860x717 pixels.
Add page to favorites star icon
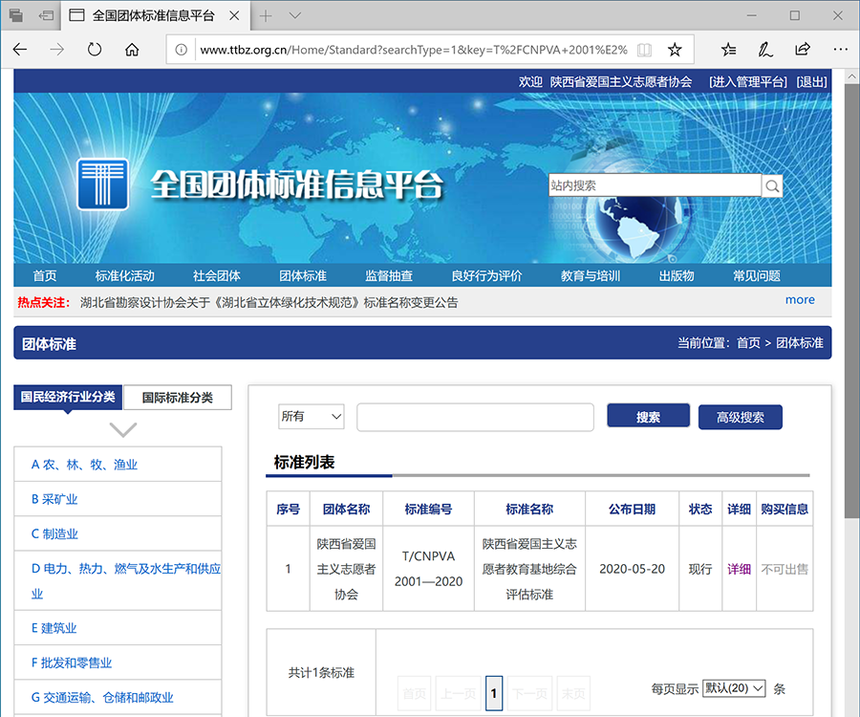coord(675,50)
